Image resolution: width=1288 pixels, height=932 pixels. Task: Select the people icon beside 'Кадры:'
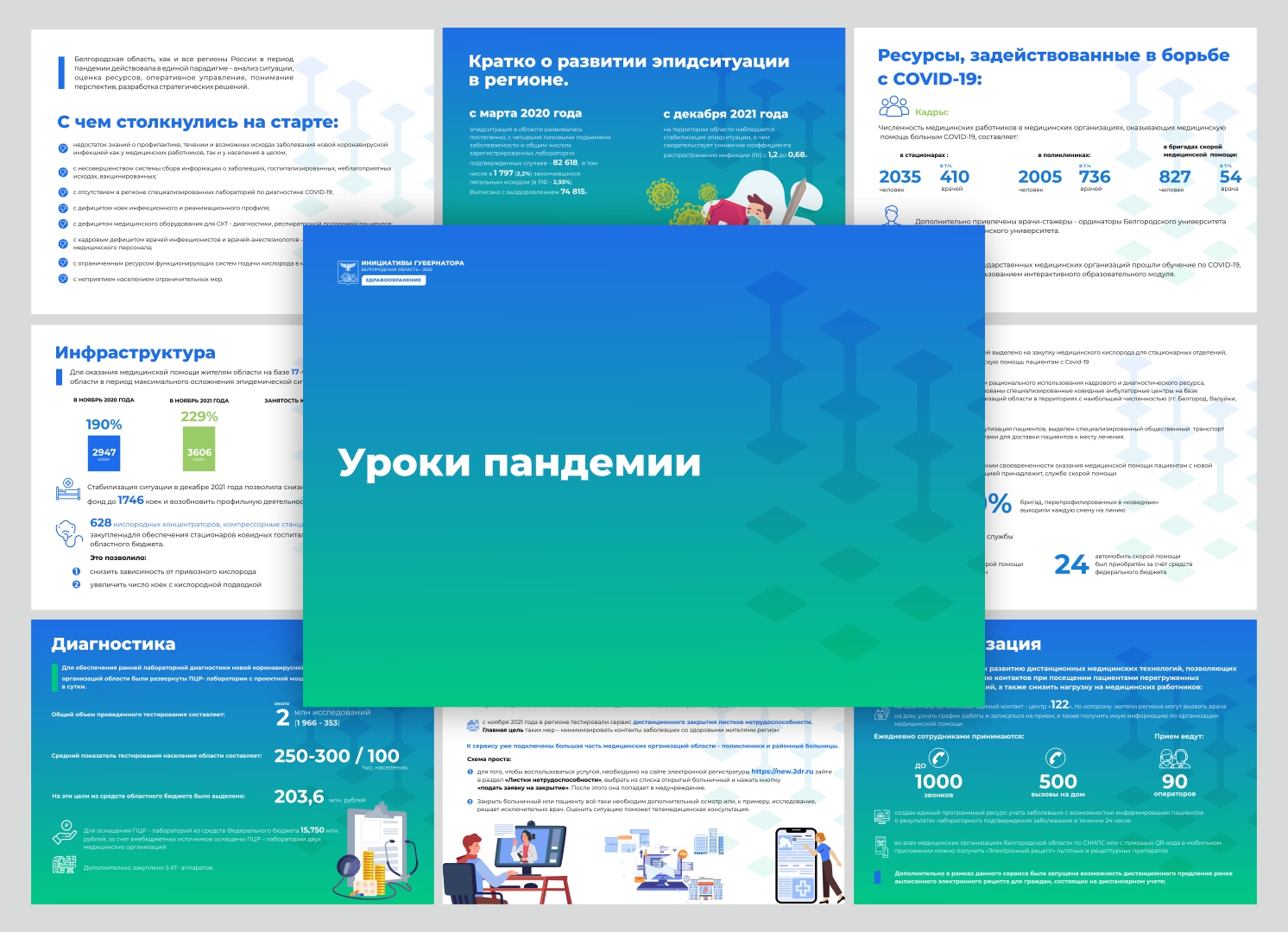point(893,107)
